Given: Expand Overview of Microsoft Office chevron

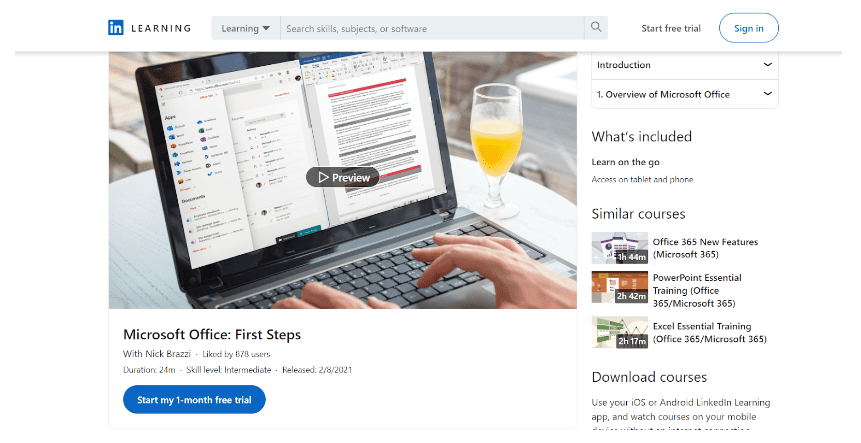Looking at the screenshot, I should point(768,94).
